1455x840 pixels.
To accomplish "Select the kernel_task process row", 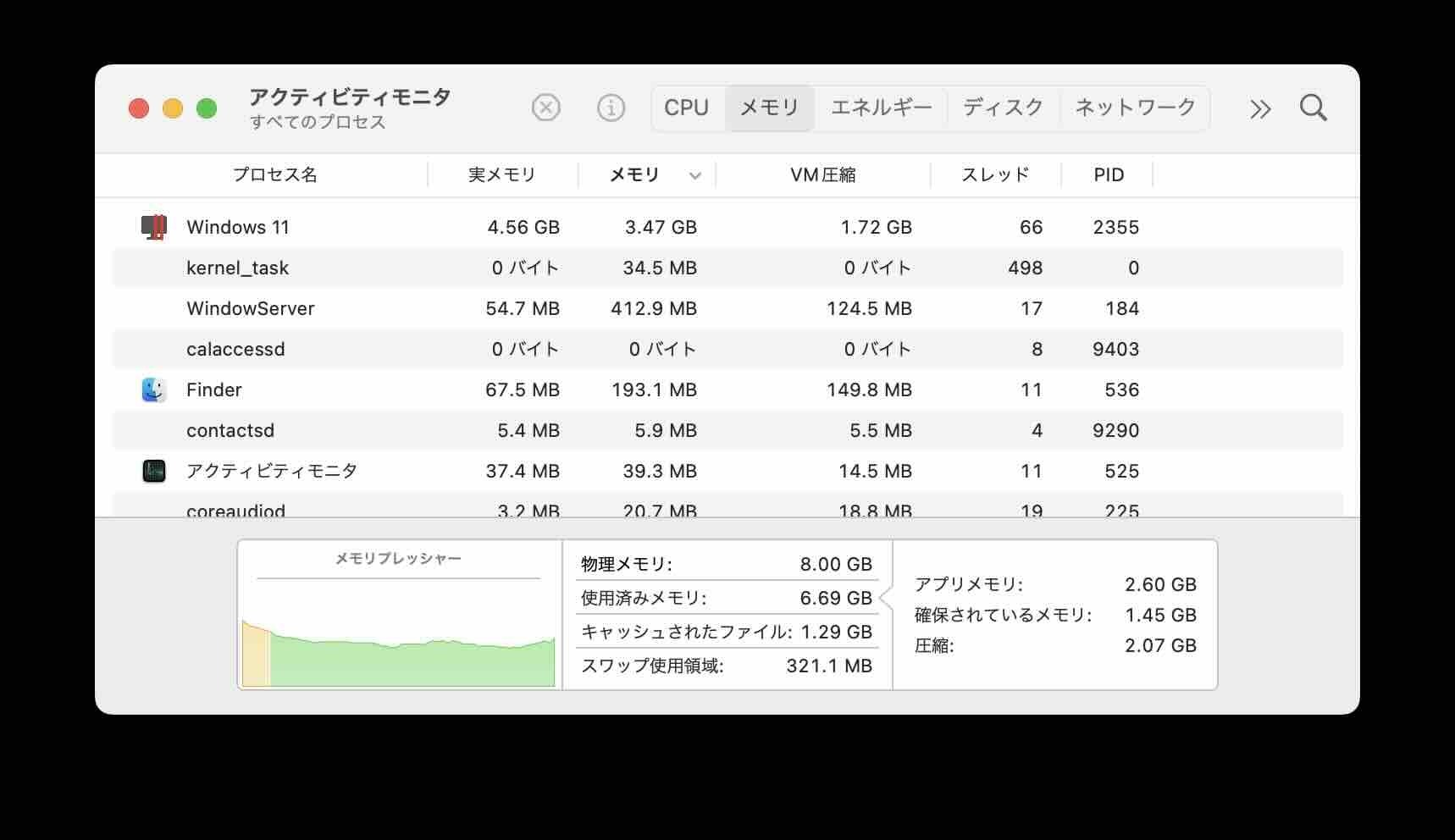I will (727, 268).
